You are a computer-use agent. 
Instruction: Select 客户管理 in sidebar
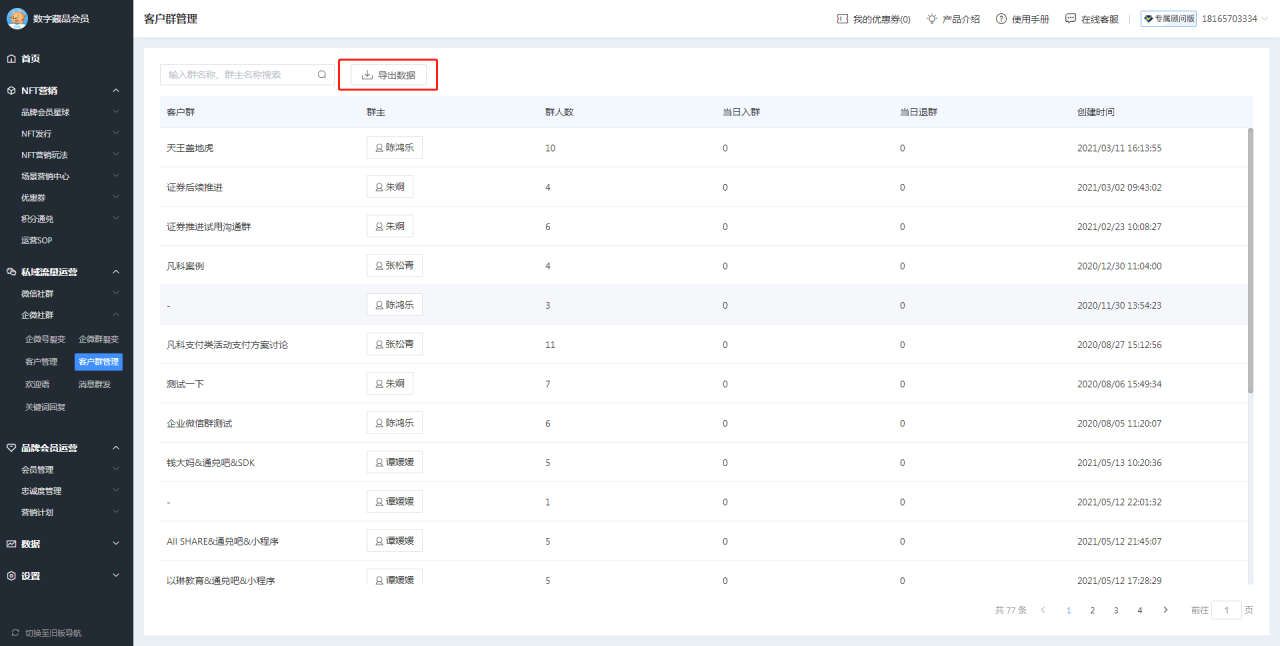point(41,362)
